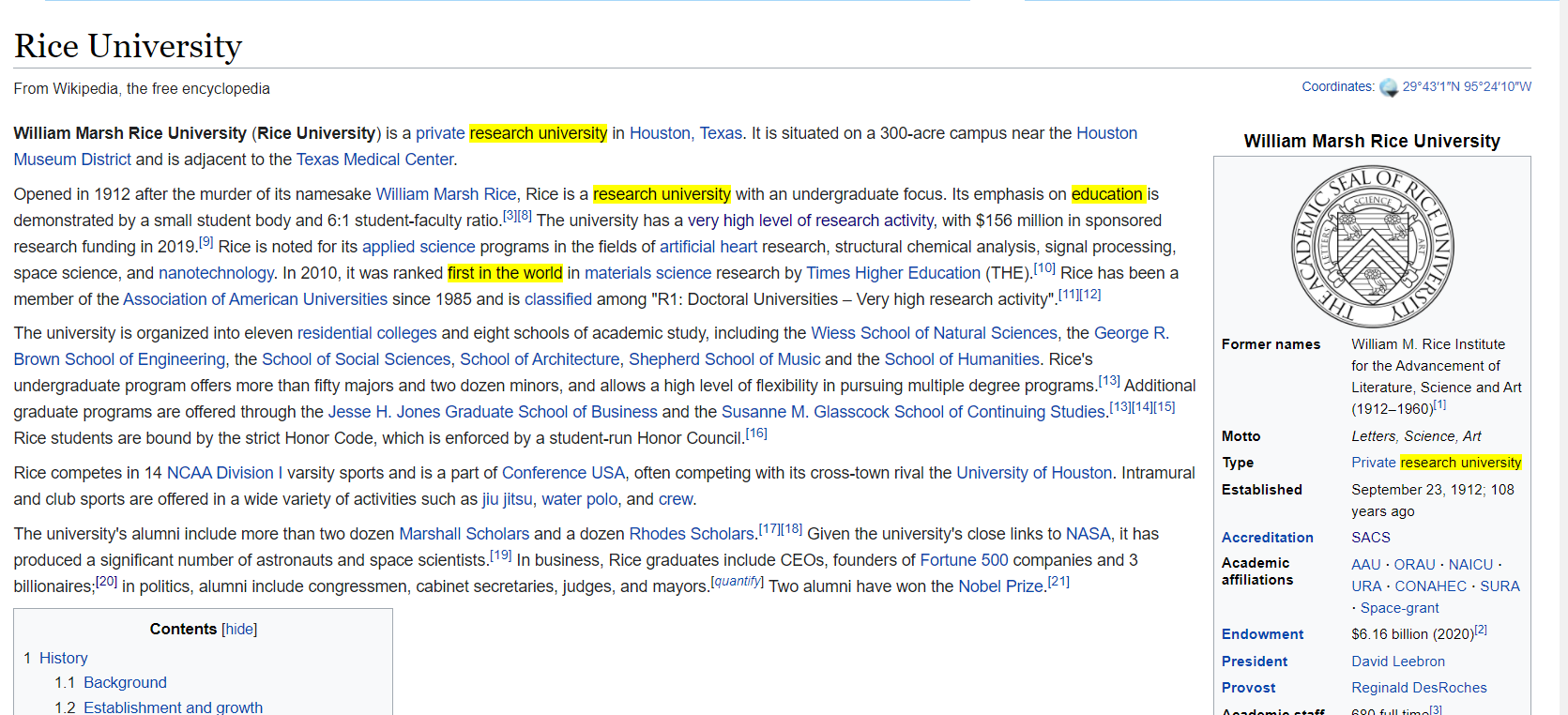Open the William Marsh Rice link
The image size is (1568, 715).
pyautogui.click(x=446, y=194)
